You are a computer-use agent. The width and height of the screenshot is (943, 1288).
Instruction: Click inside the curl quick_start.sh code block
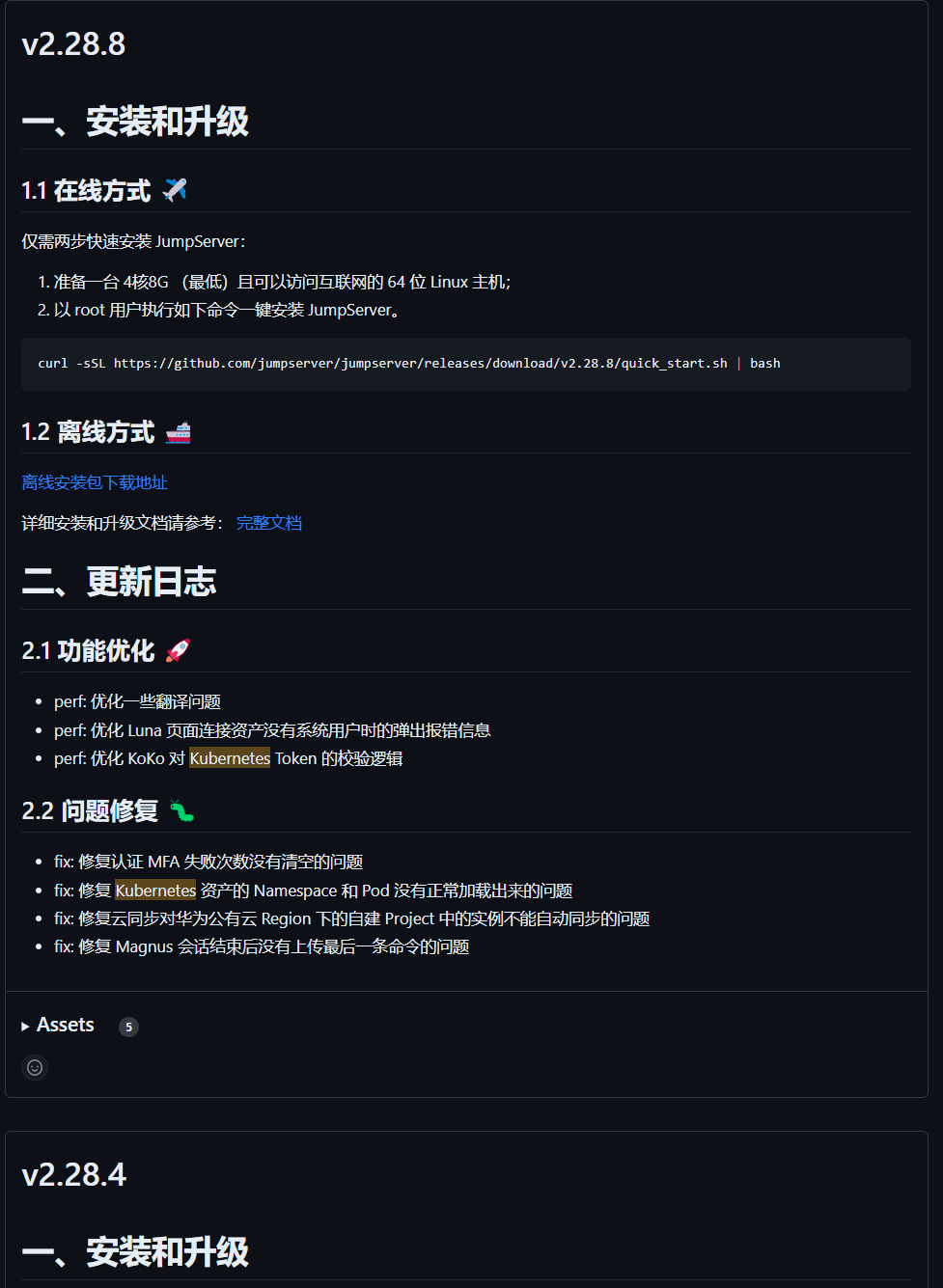(466, 364)
